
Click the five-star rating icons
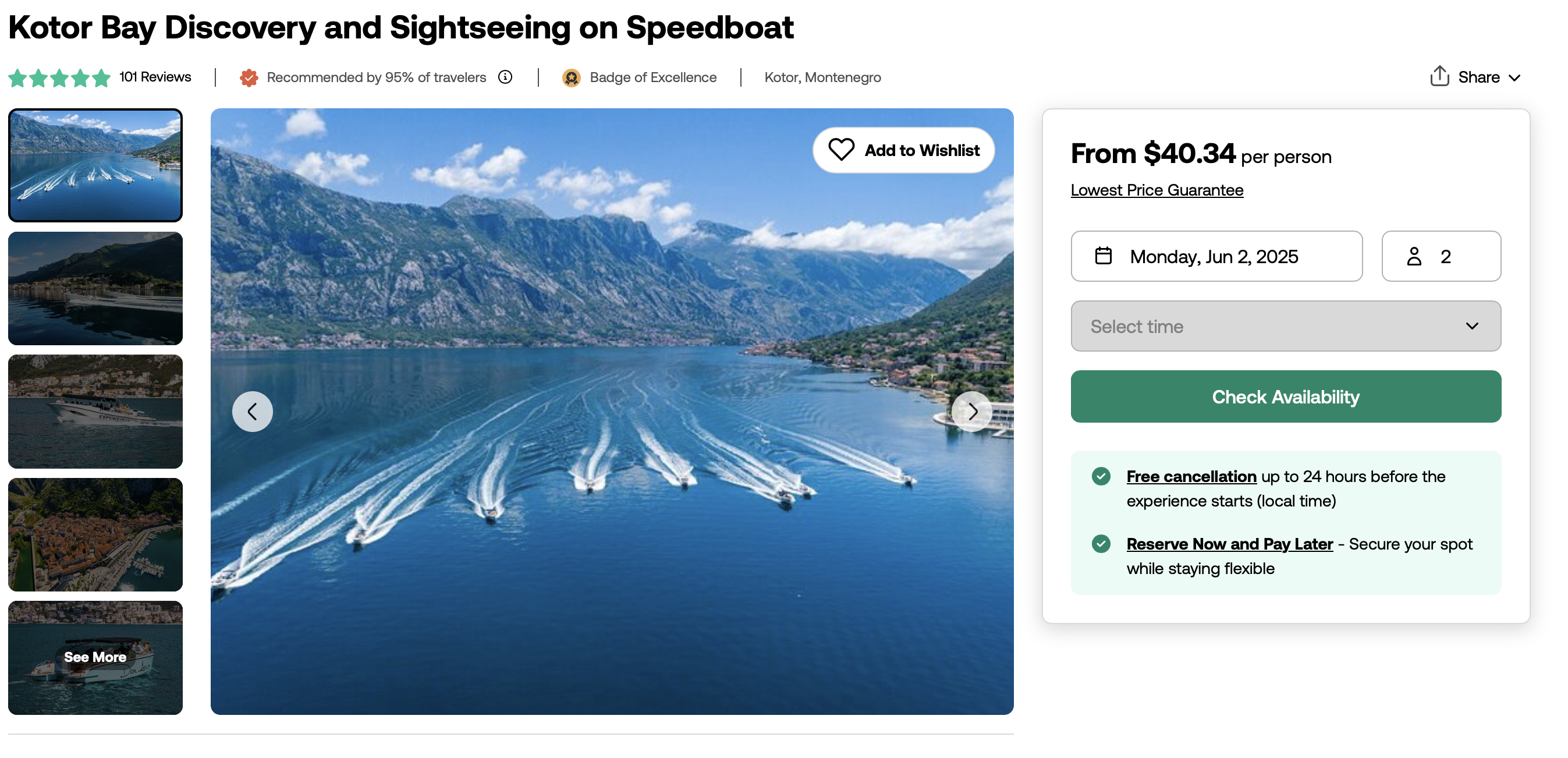coord(59,78)
